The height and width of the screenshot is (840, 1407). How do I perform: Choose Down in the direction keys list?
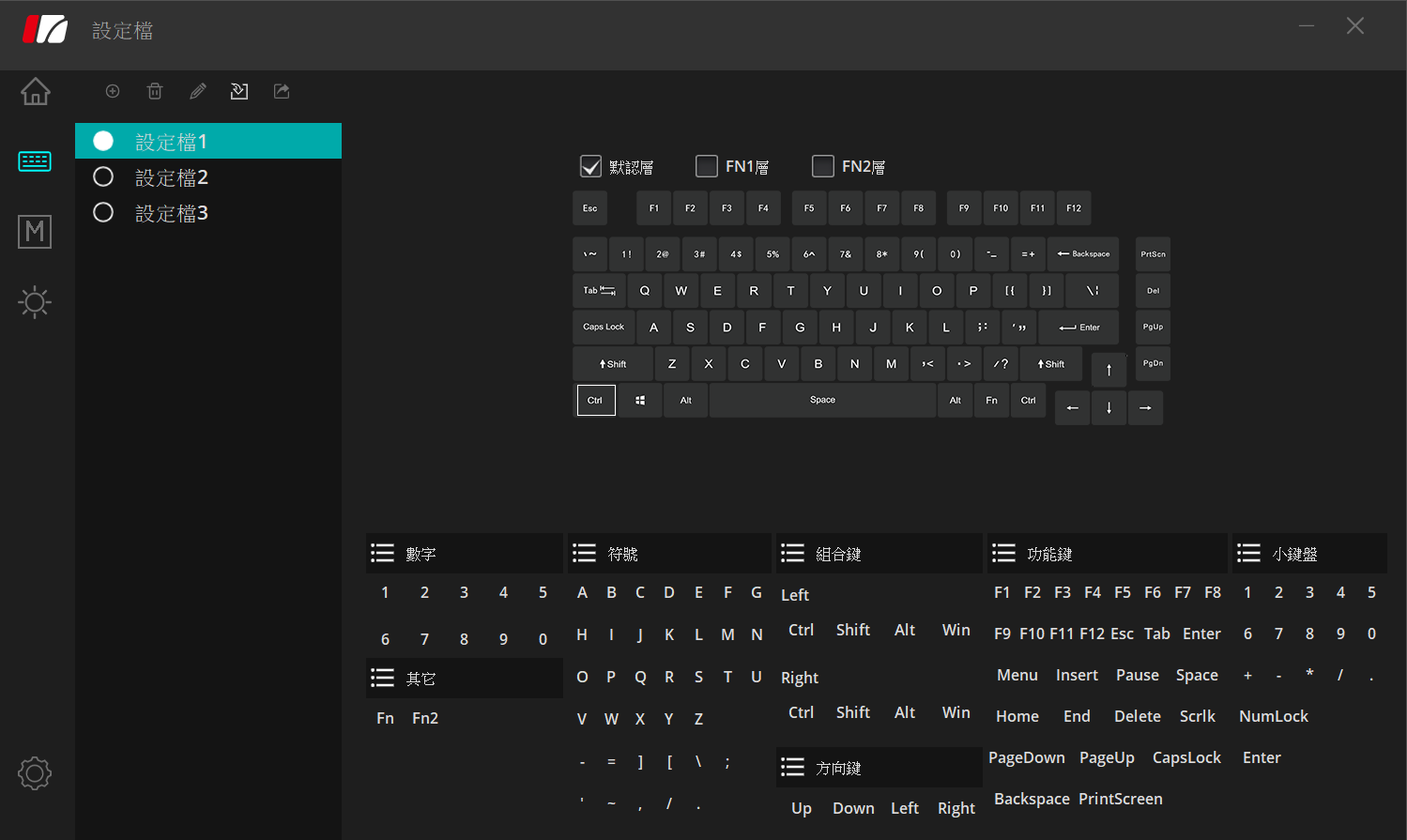click(x=853, y=808)
